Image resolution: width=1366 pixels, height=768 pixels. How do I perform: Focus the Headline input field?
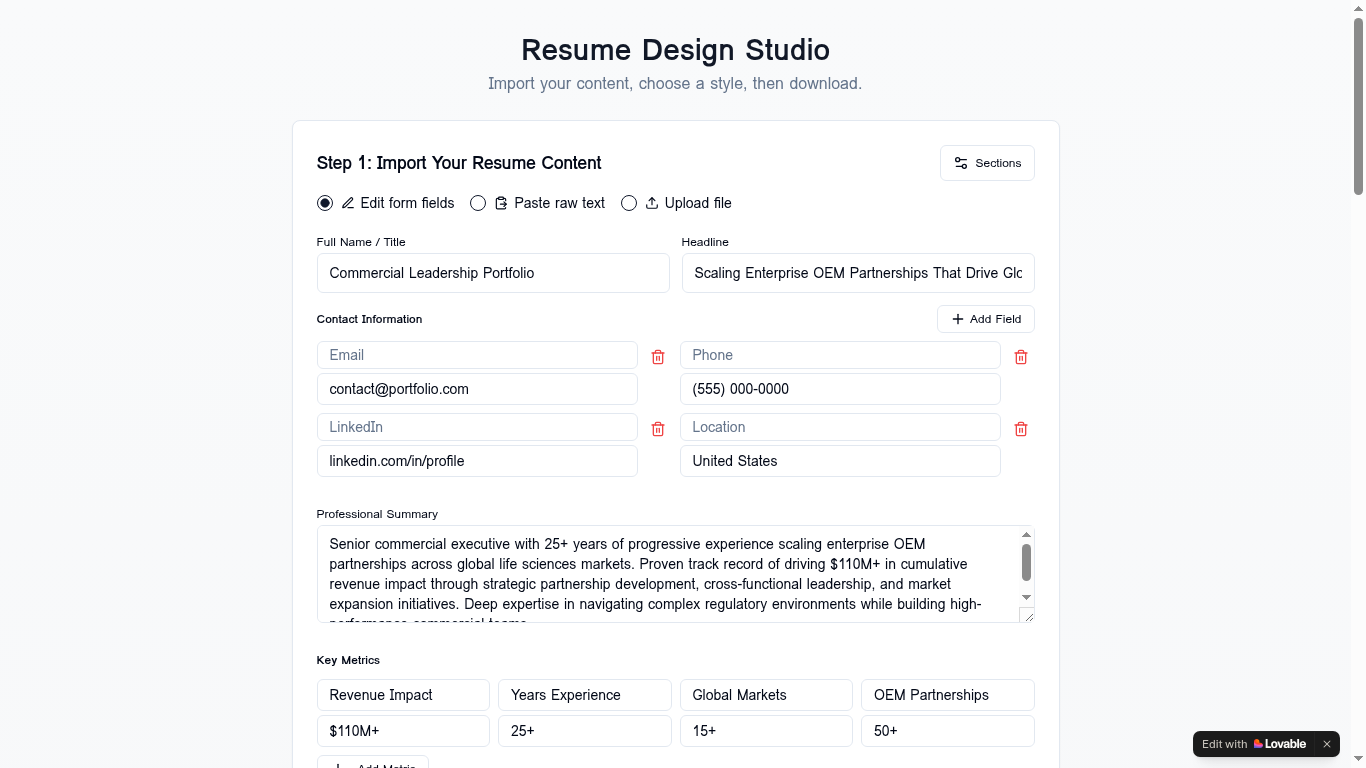858,273
